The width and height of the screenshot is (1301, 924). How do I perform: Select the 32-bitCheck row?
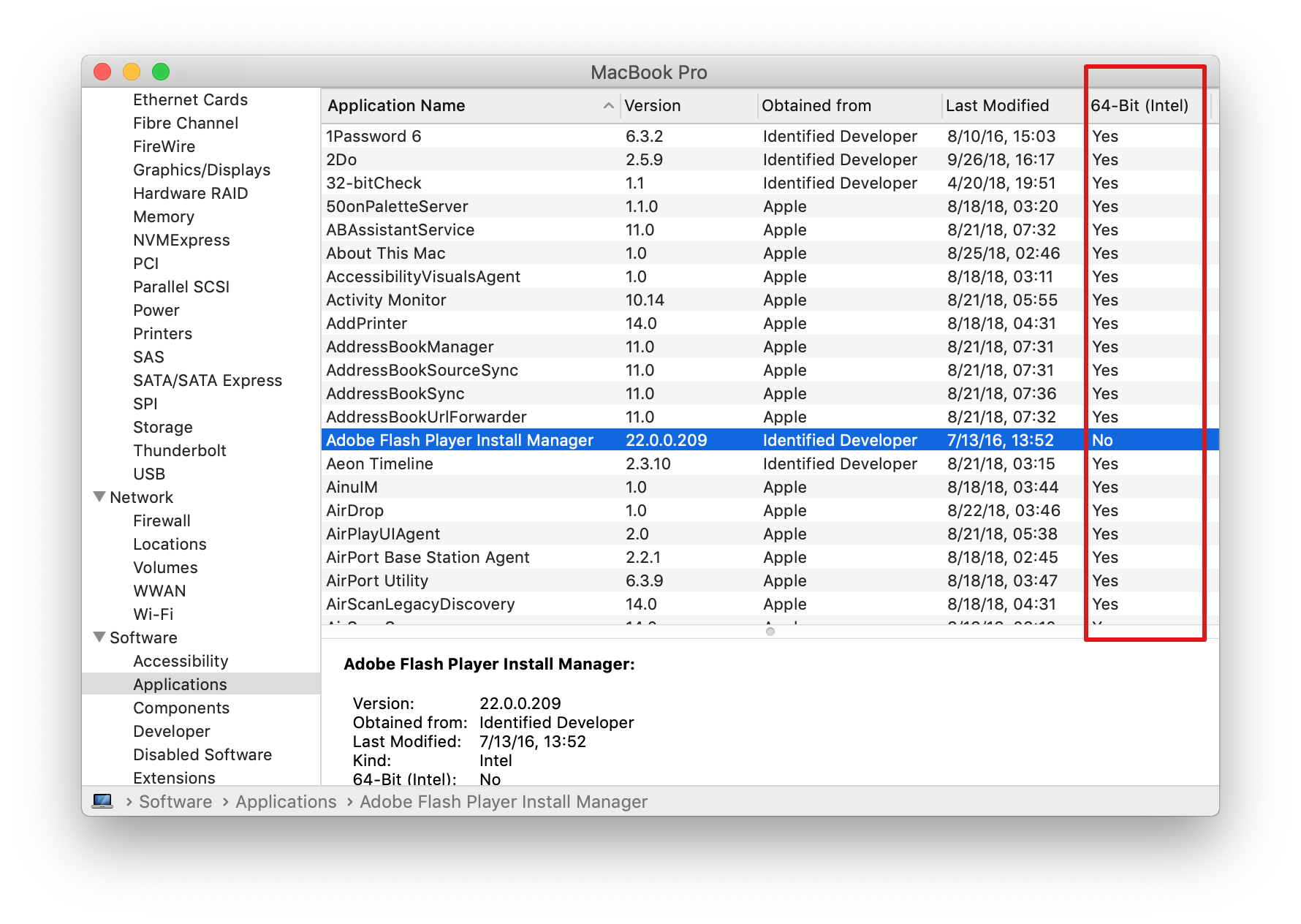coord(770,183)
